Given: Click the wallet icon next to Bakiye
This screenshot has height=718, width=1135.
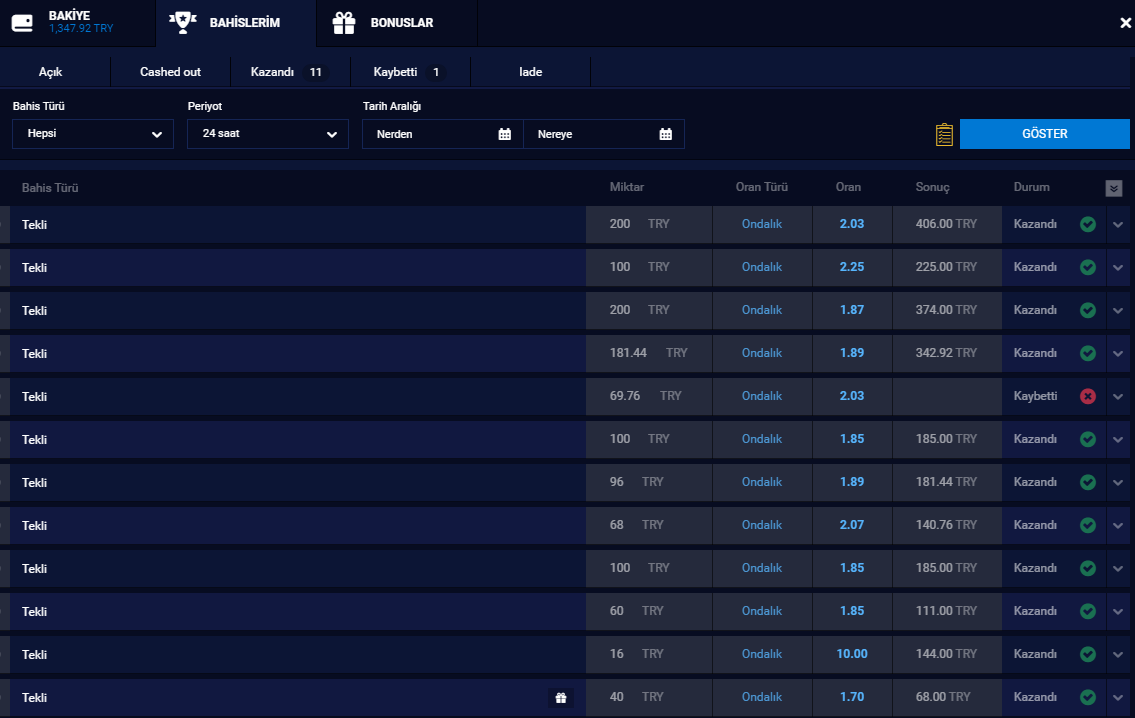Looking at the screenshot, I should pos(24,22).
